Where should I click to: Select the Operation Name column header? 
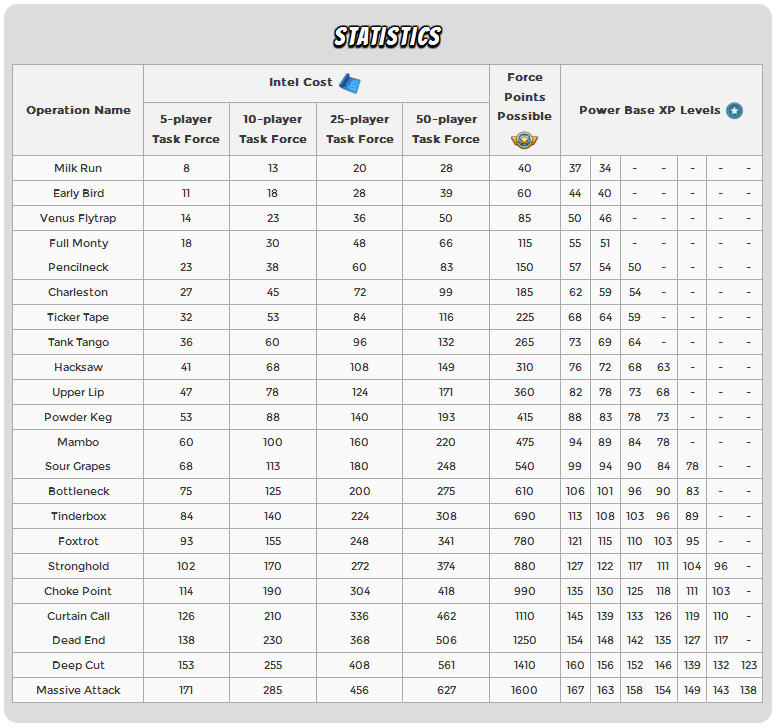pos(78,110)
